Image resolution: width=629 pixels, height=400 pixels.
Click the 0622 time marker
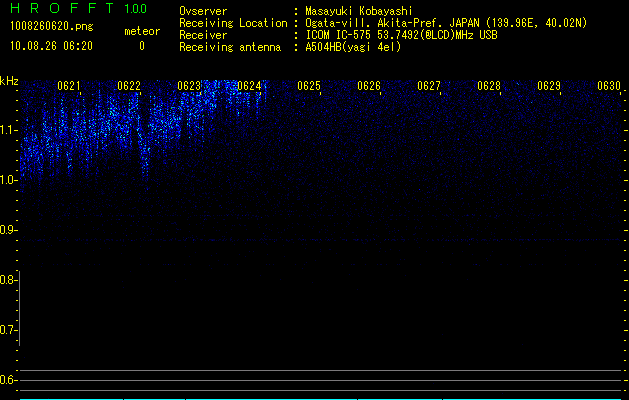click(129, 86)
